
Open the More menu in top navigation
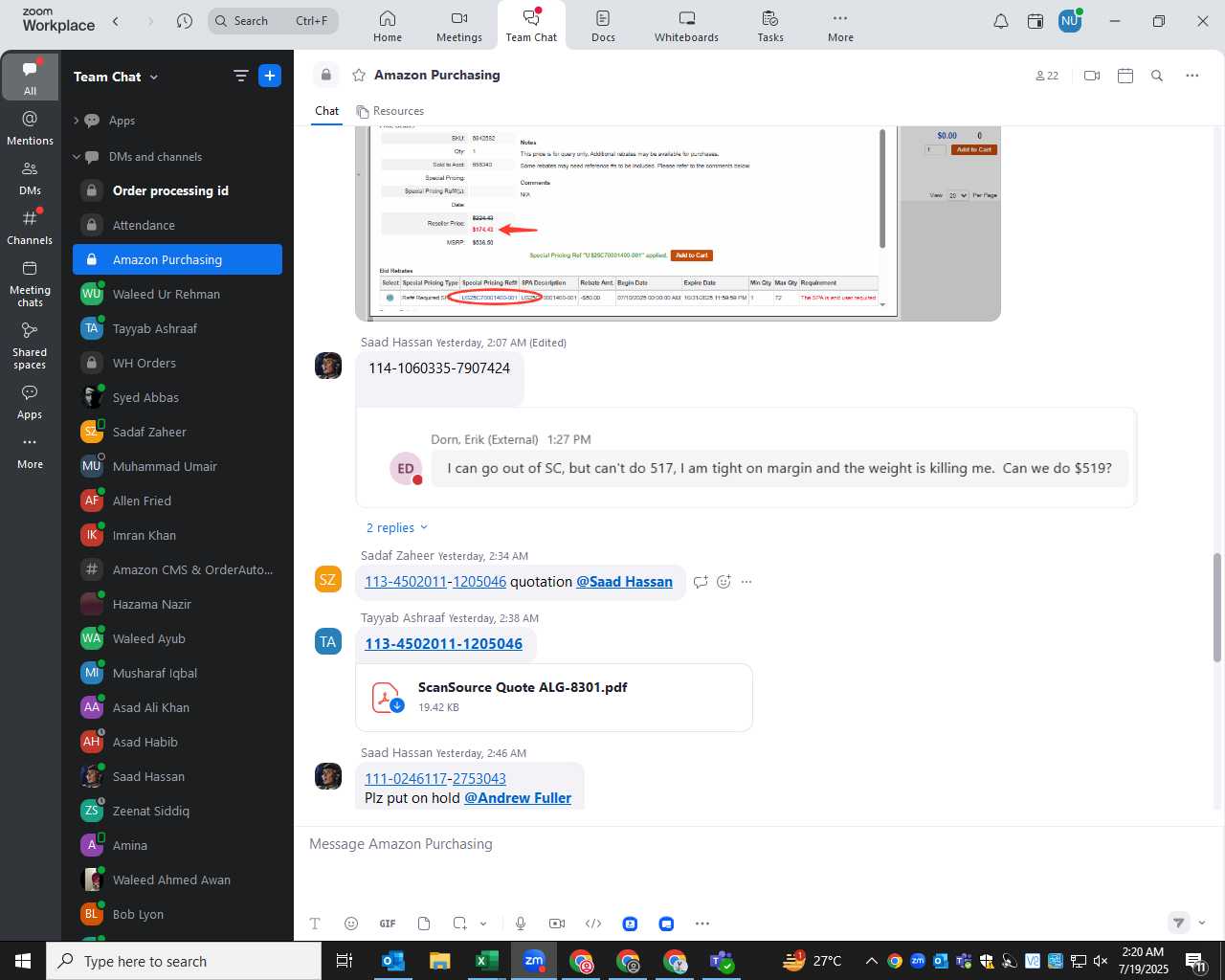(x=840, y=26)
